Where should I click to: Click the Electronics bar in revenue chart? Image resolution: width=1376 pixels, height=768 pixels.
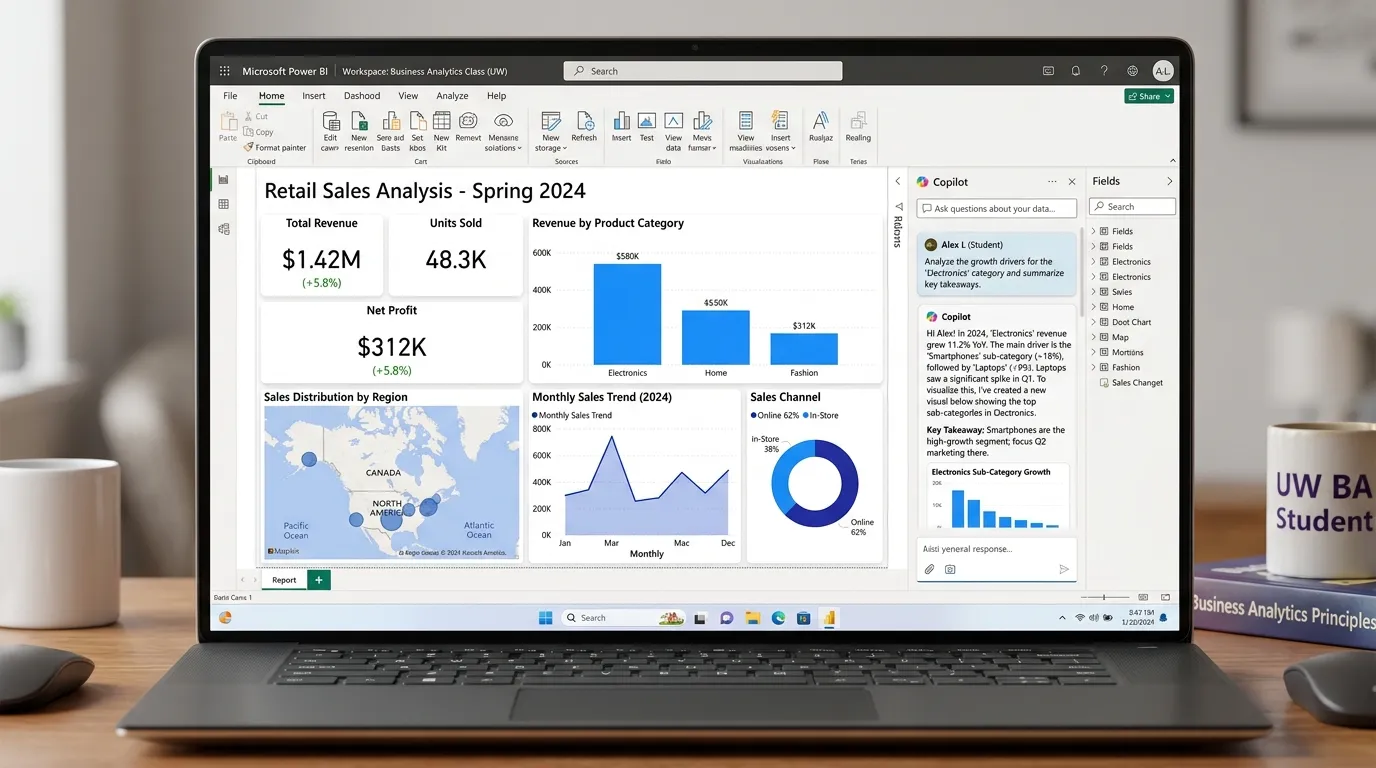[627, 314]
